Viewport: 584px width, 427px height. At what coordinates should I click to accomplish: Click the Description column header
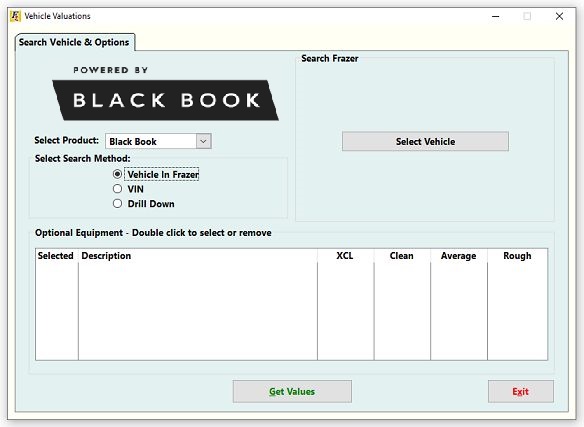pos(198,256)
